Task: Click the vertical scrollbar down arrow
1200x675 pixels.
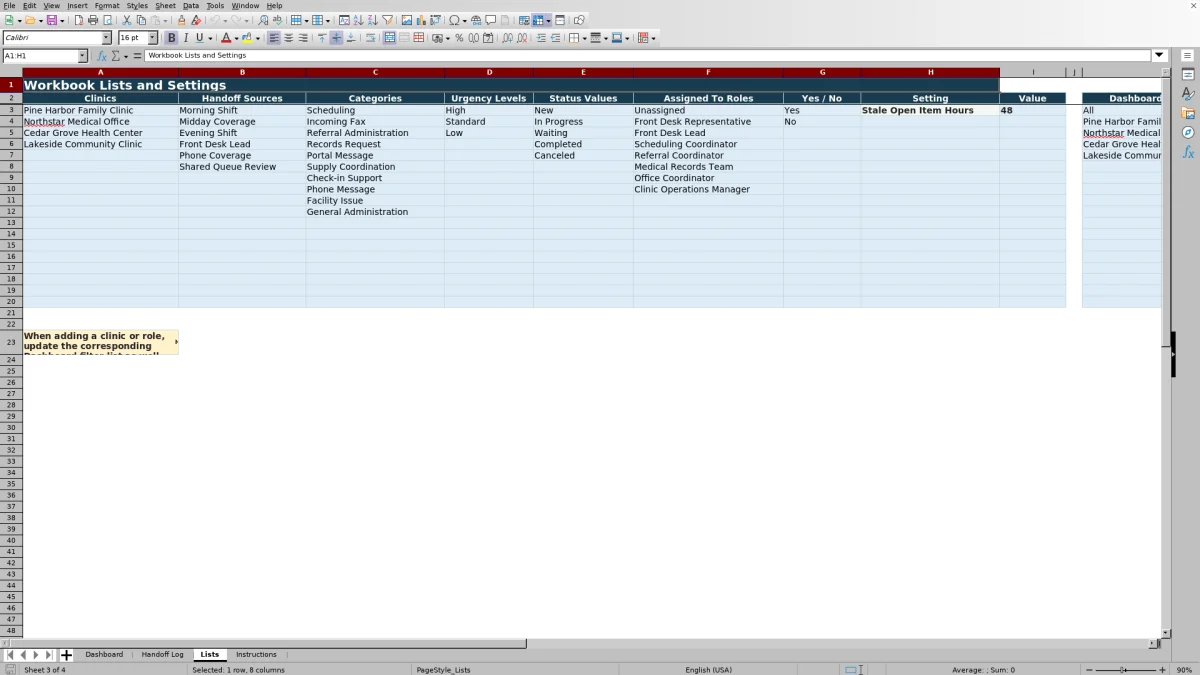Action: (x=1165, y=633)
